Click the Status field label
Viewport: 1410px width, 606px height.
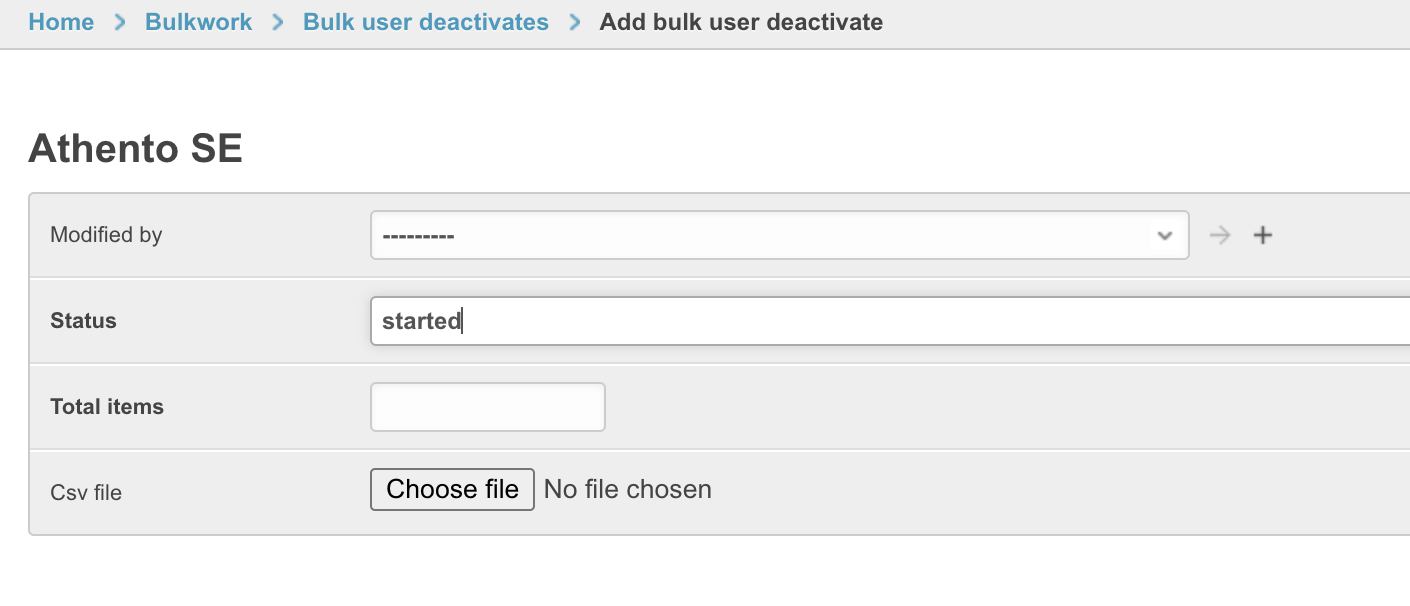click(83, 321)
